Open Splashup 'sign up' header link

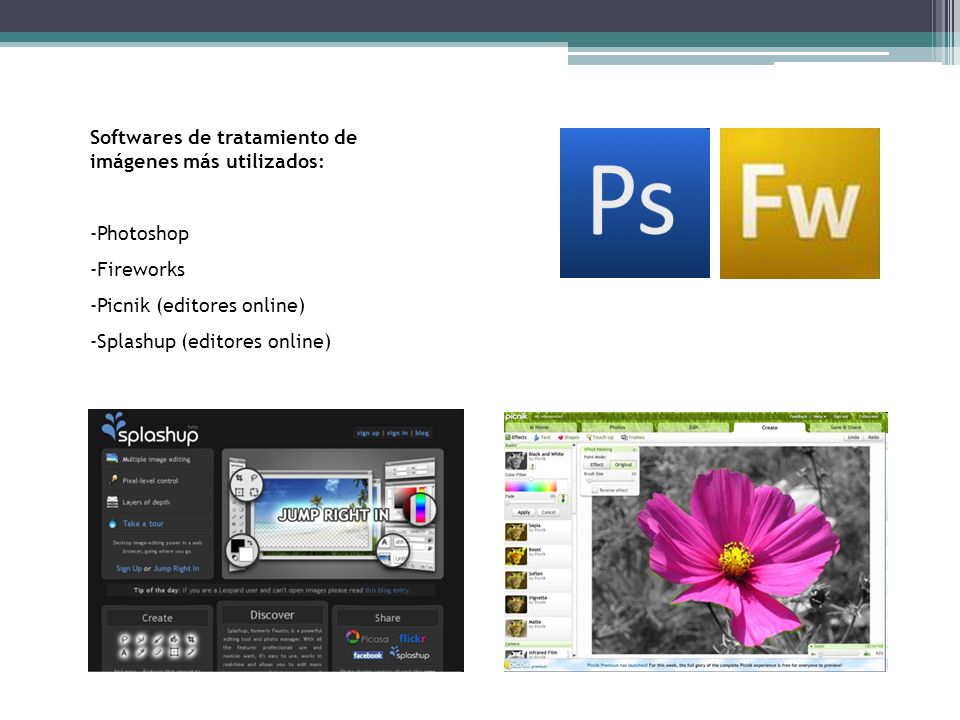(x=368, y=433)
